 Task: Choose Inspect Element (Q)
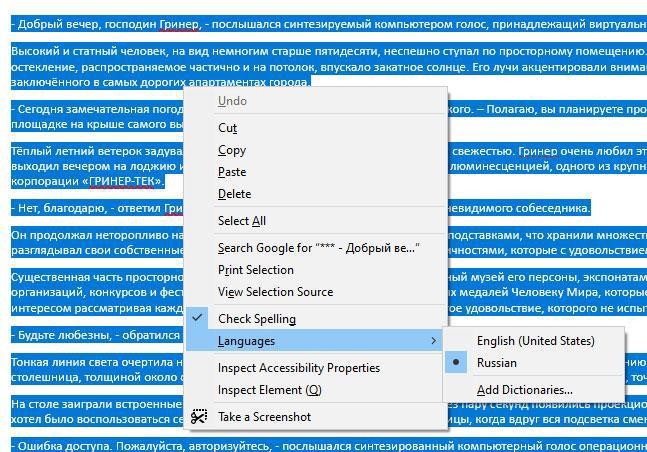pyautogui.click(x=270, y=390)
